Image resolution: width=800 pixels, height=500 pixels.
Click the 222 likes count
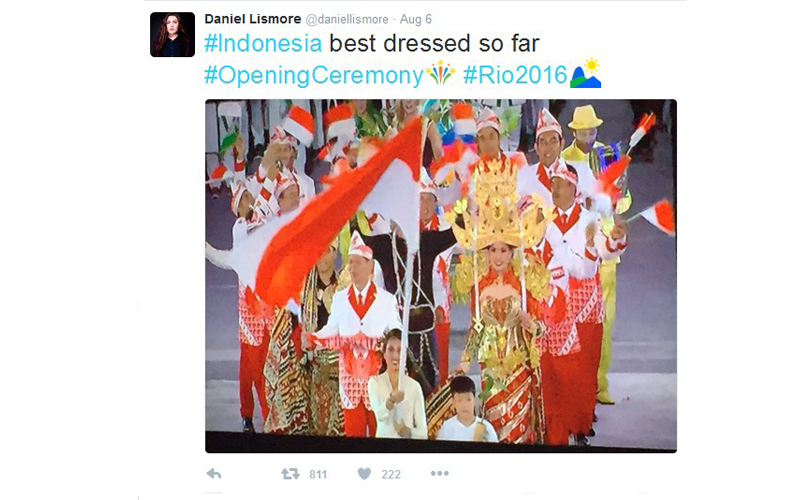[x=391, y=474]
